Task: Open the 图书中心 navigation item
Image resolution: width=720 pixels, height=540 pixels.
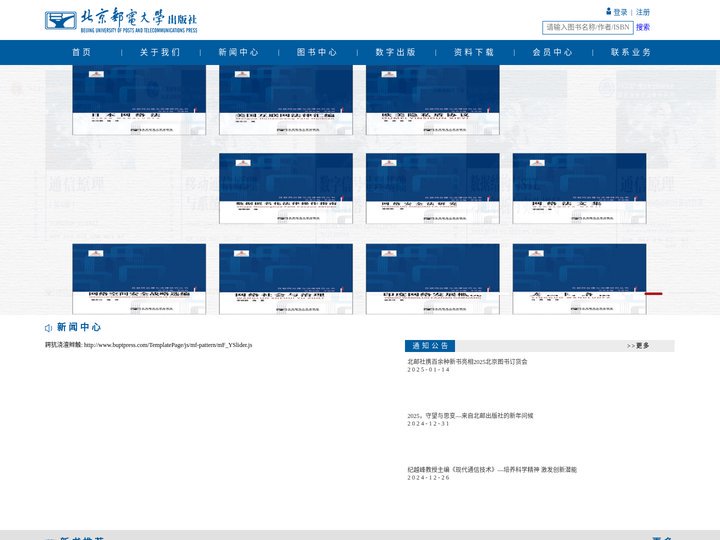Action: click(x=317, y=52)
